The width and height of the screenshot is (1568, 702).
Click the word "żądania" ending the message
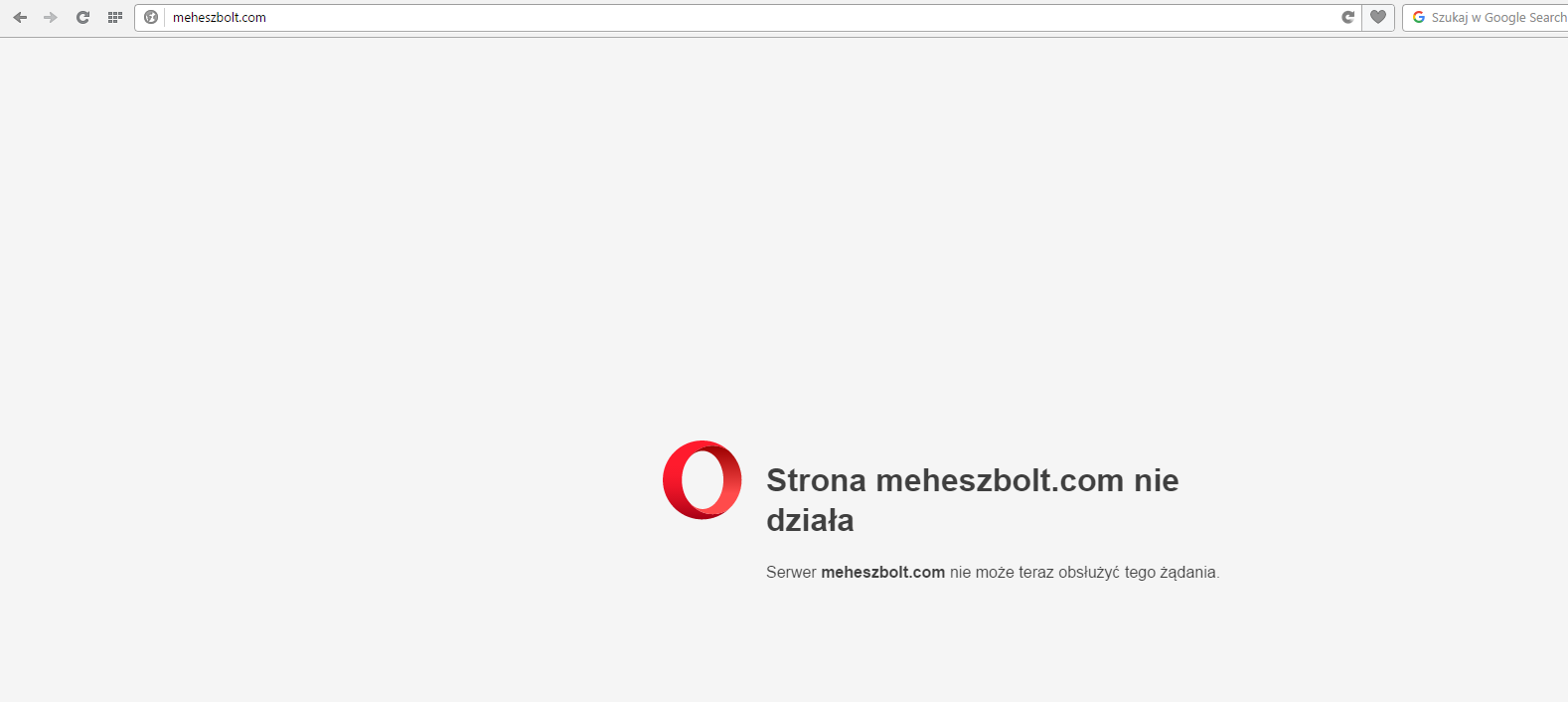(x=1187, y=573)
